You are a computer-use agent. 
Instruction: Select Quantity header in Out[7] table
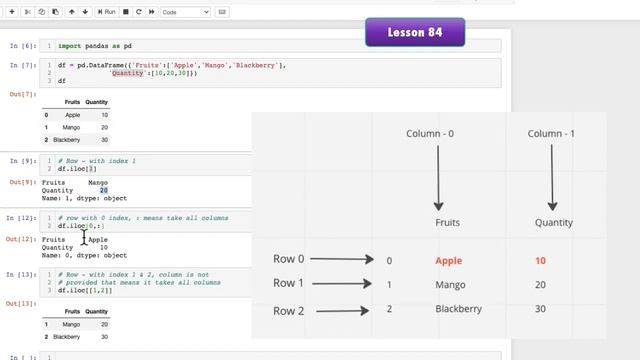[x=96, y=102]
